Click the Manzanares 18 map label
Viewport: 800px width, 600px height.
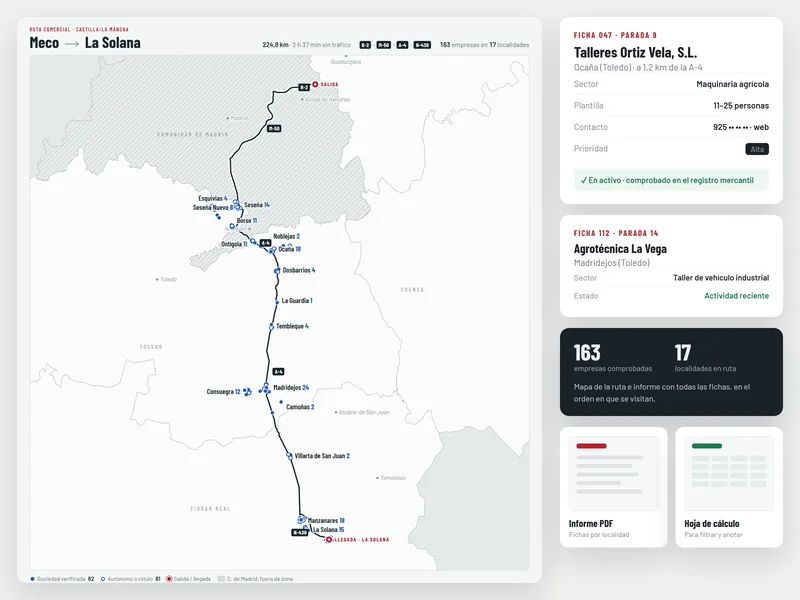[326, 521]
